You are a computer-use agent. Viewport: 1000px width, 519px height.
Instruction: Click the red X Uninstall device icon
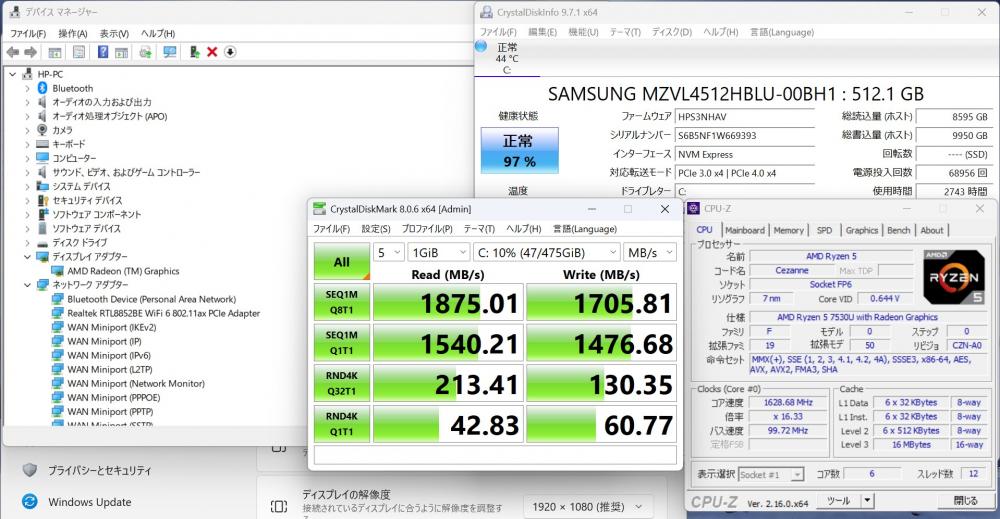tap(212, 52)
